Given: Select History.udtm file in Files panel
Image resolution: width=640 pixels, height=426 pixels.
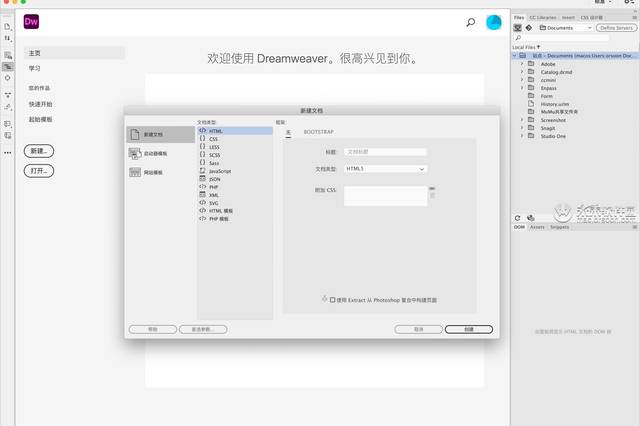Looking at the screenshot, I should (554, 104).
